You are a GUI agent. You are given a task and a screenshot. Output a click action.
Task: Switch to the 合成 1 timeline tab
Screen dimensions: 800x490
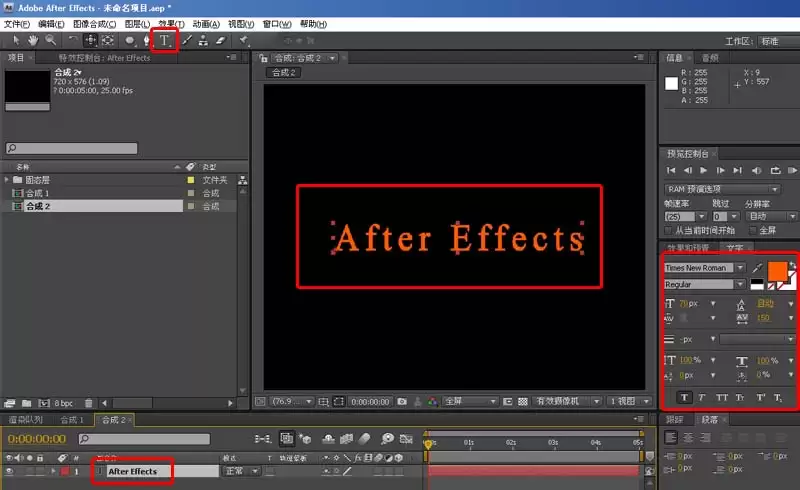(x=72, y=420)
